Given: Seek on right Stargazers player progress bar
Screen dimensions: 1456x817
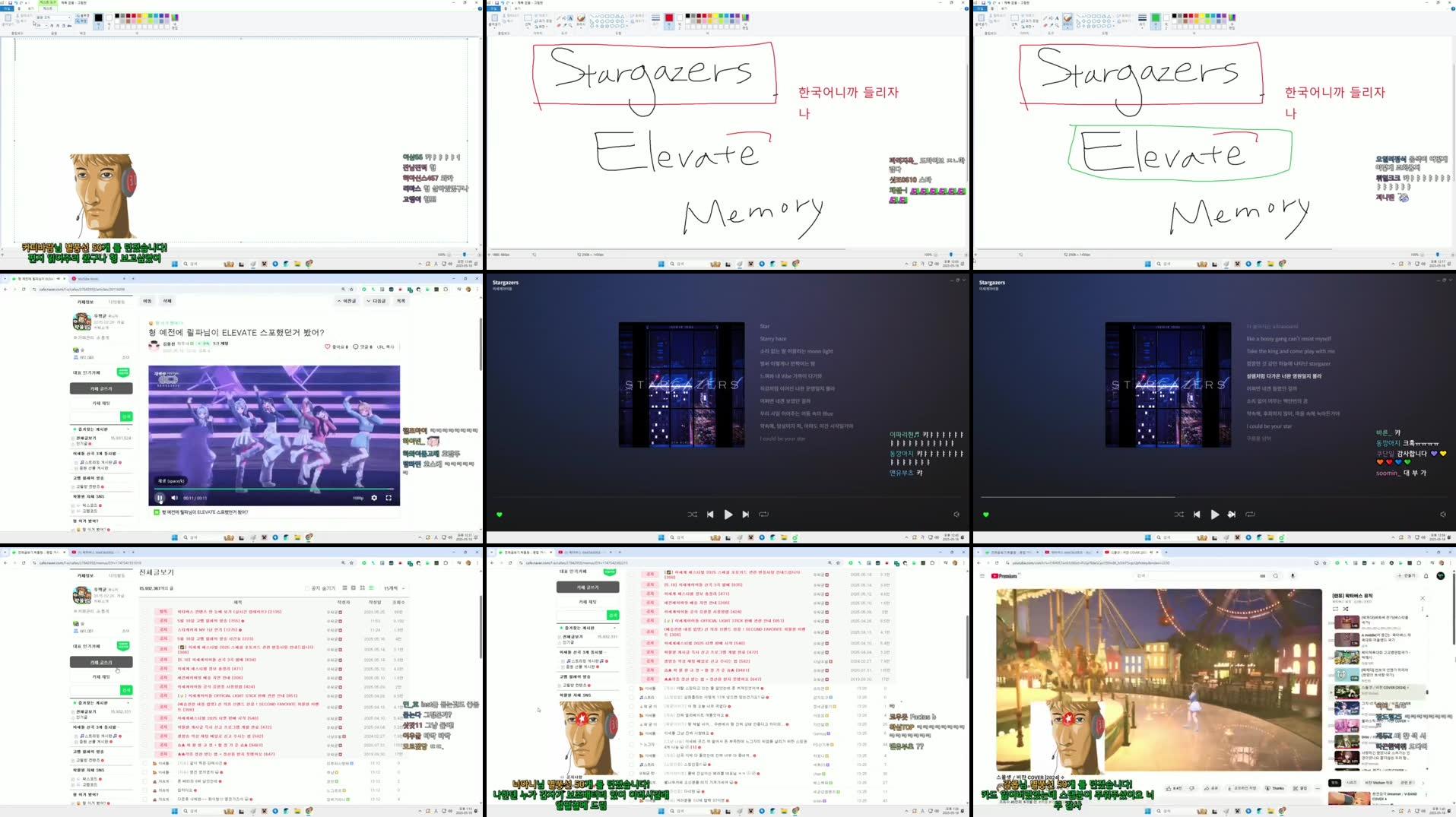Looking at the screenshot, I should tap(1214, 497).
